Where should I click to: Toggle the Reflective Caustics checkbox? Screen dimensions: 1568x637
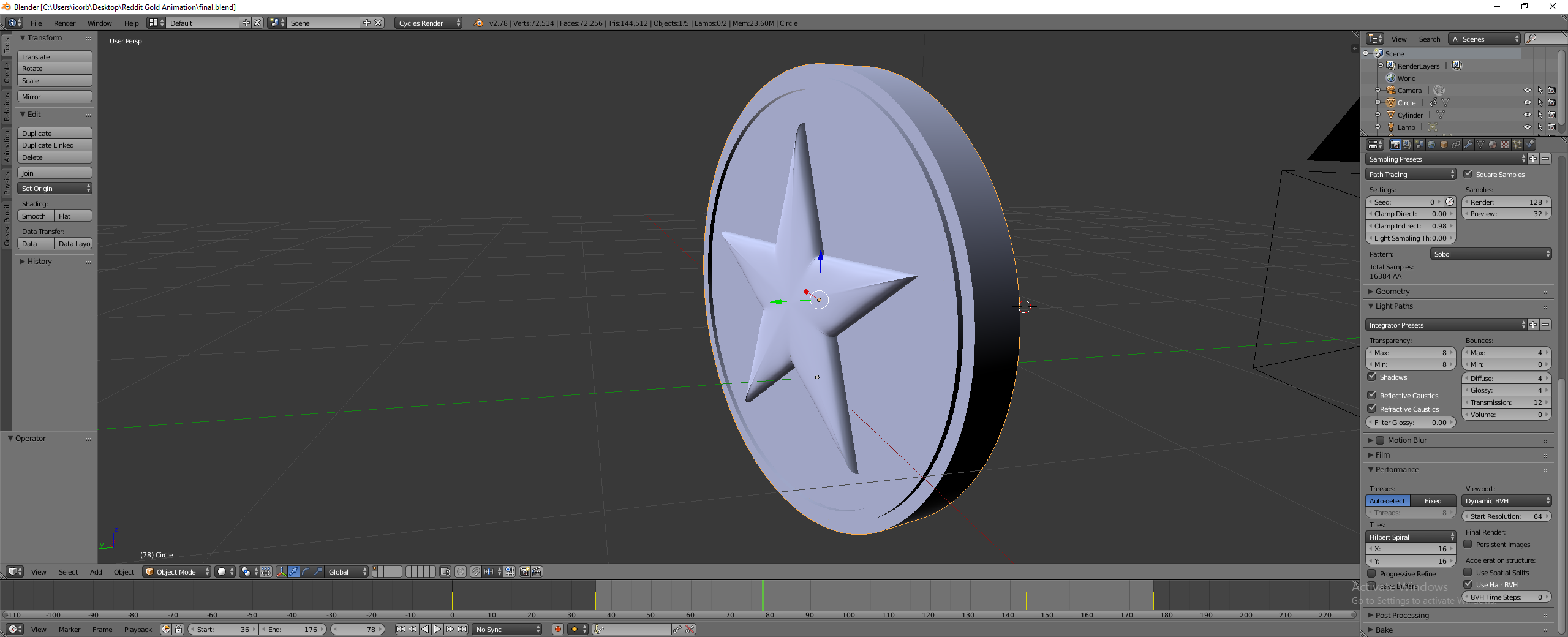point(1372,395)
